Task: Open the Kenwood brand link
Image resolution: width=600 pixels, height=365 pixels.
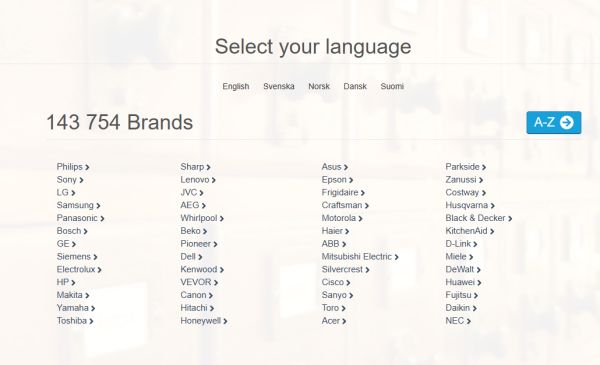Action: (202, 269)
